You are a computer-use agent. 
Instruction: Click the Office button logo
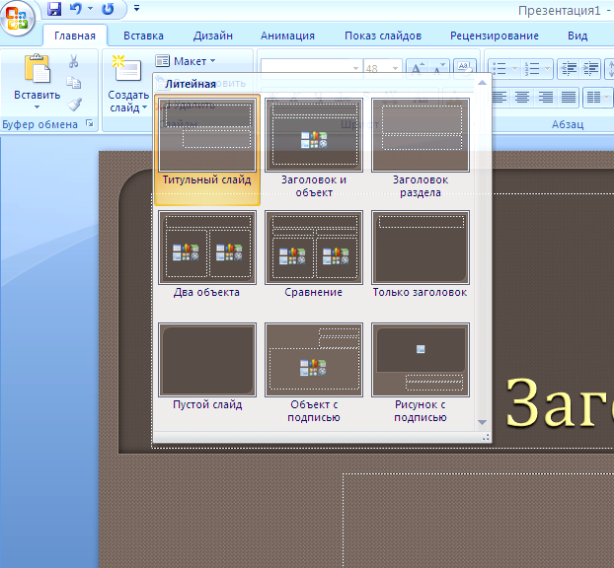tap(17, 18)
